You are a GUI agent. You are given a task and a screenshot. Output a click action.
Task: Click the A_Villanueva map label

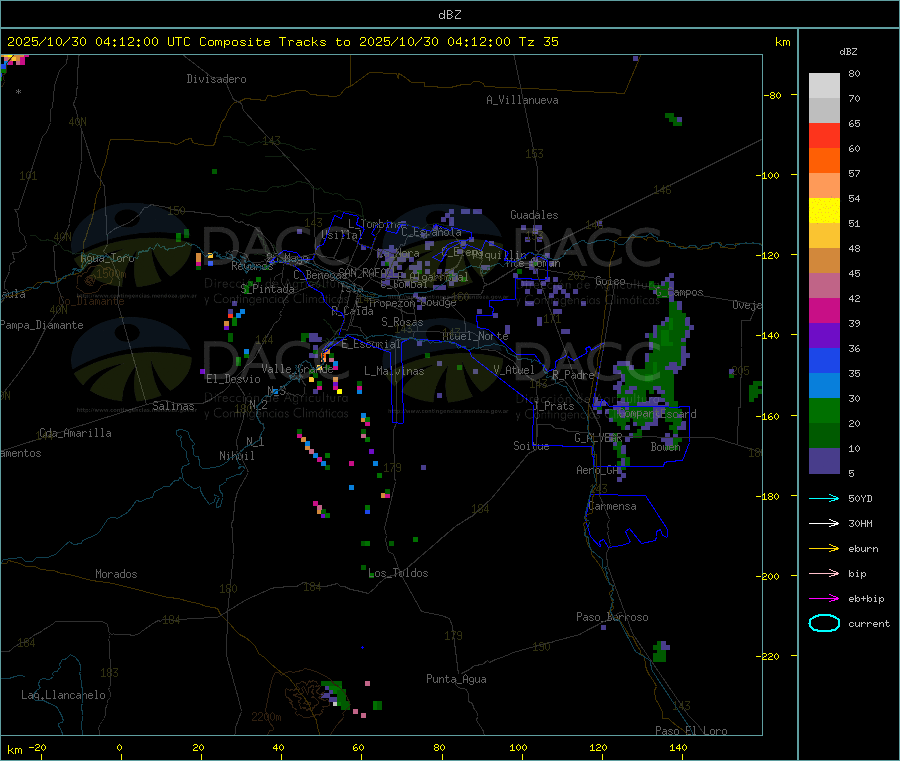pos(522,100)
